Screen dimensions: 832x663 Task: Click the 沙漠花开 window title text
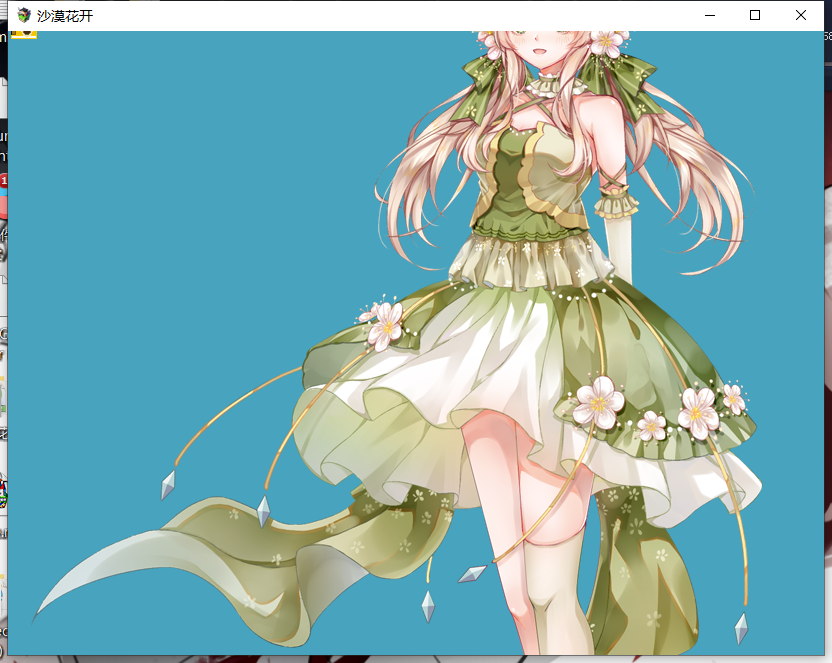coord(65,16)
